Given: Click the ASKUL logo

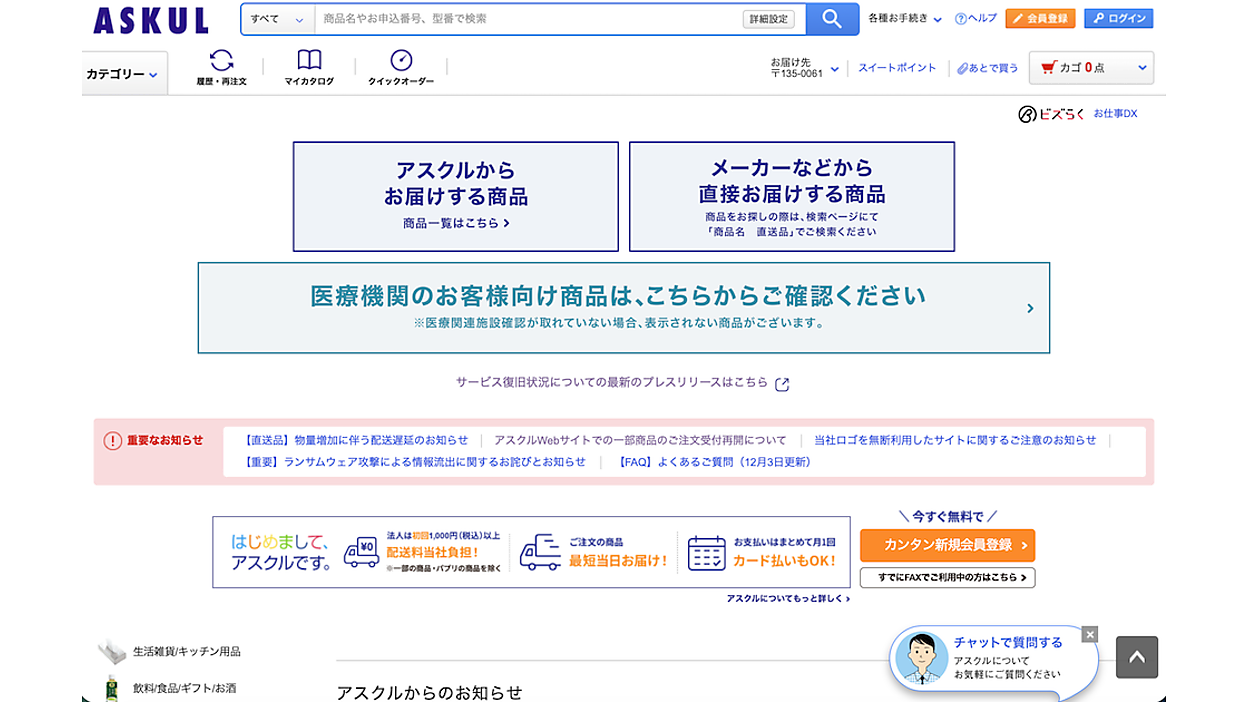Looking at the screenshot, I should 151,20.
